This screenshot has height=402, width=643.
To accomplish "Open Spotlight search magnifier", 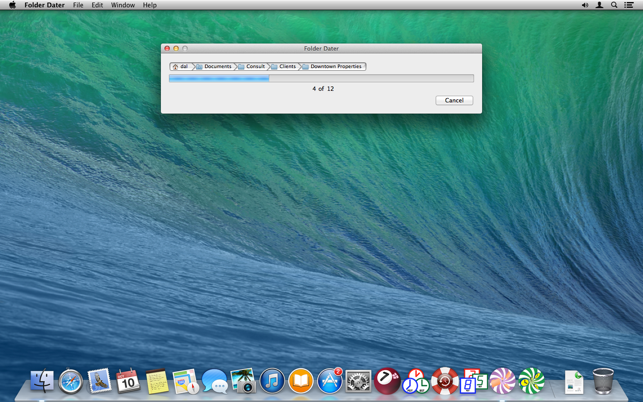I will [x=614, y=5].
